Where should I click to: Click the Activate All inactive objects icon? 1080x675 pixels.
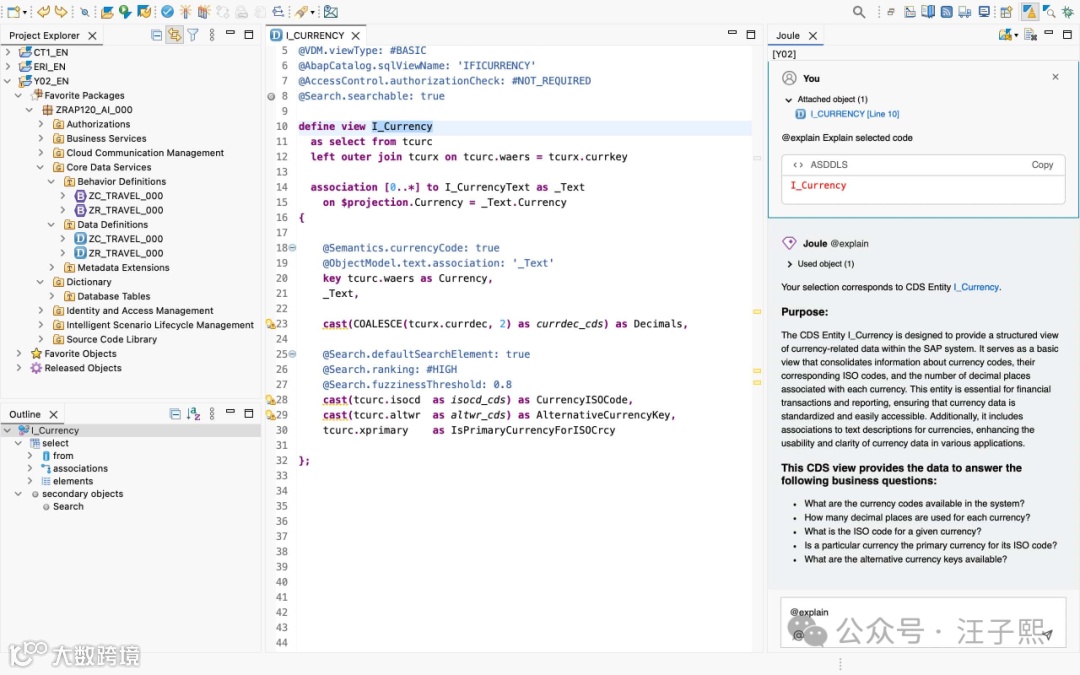point(204,12)
